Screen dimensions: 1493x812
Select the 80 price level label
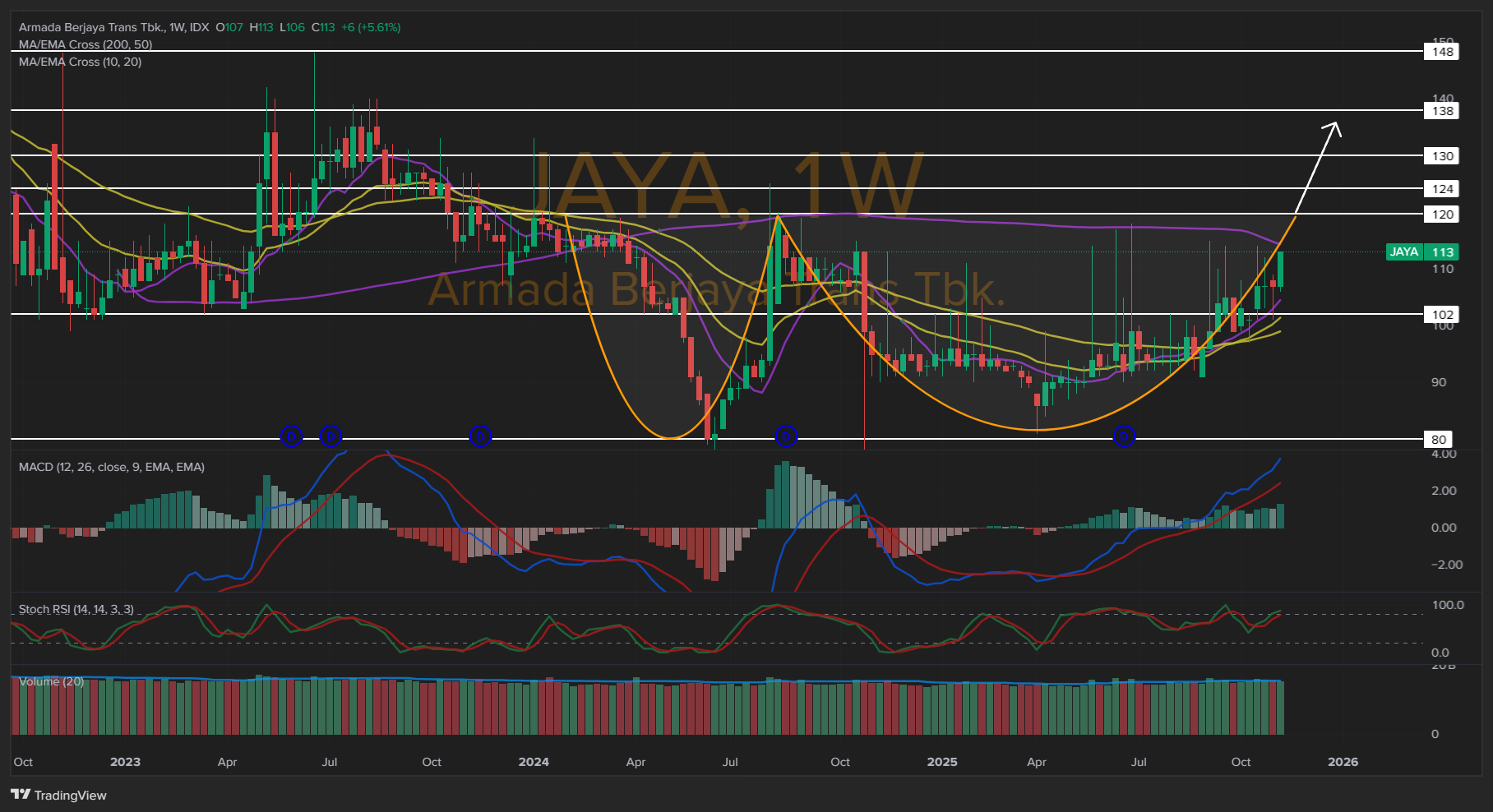click(x=1439, y=440)
